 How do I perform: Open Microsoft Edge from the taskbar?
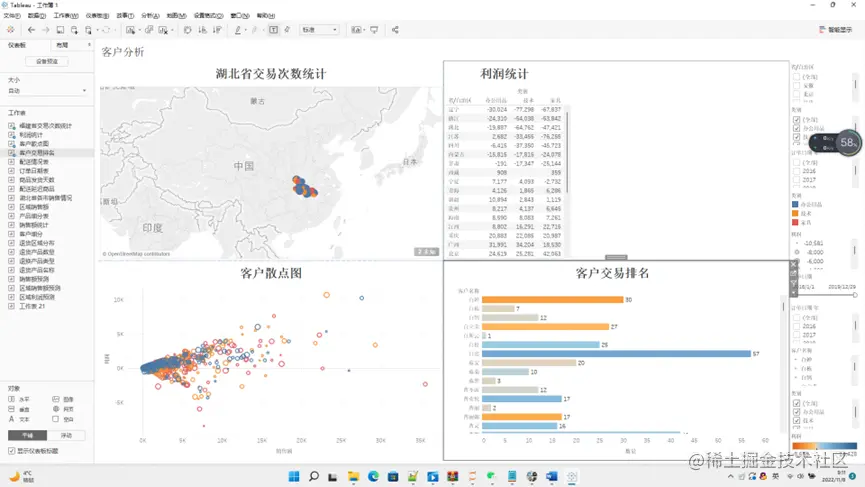click(x=373, y=477)
